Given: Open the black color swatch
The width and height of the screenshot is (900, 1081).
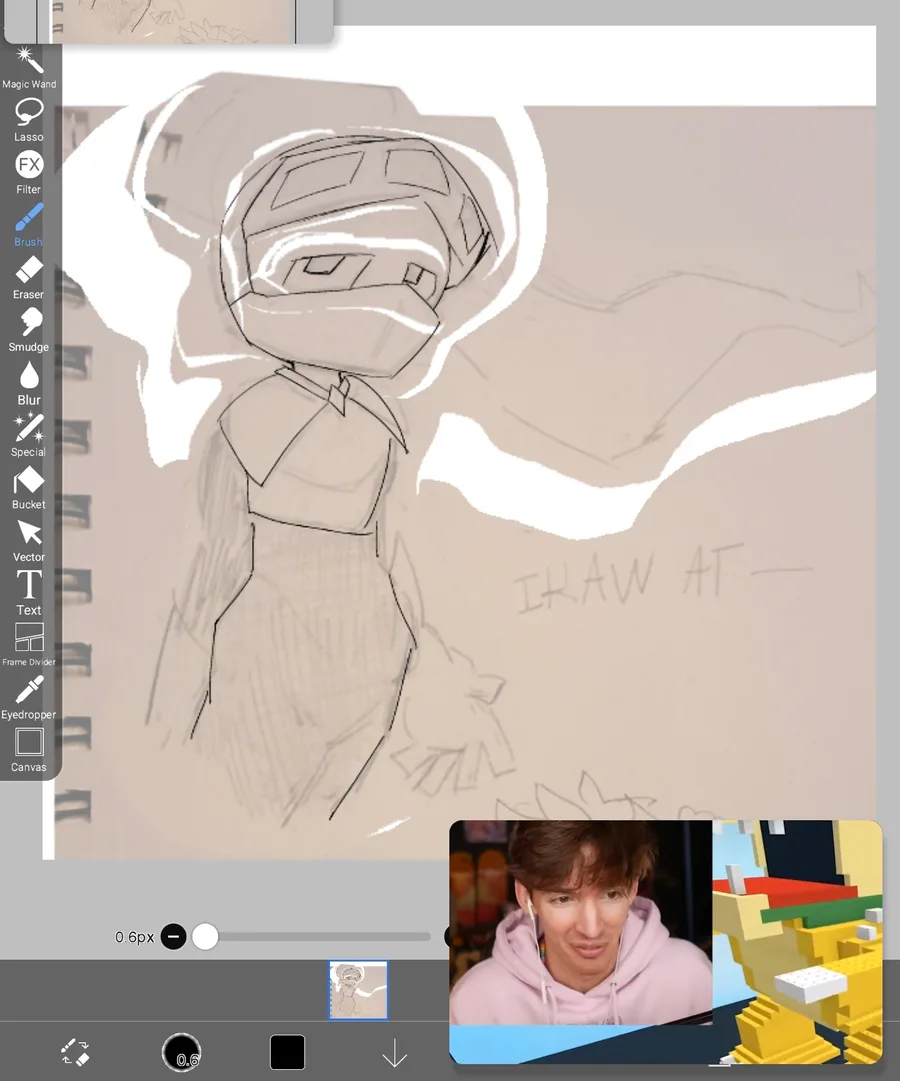Looking at the screenshot, I should [288, 1052].
